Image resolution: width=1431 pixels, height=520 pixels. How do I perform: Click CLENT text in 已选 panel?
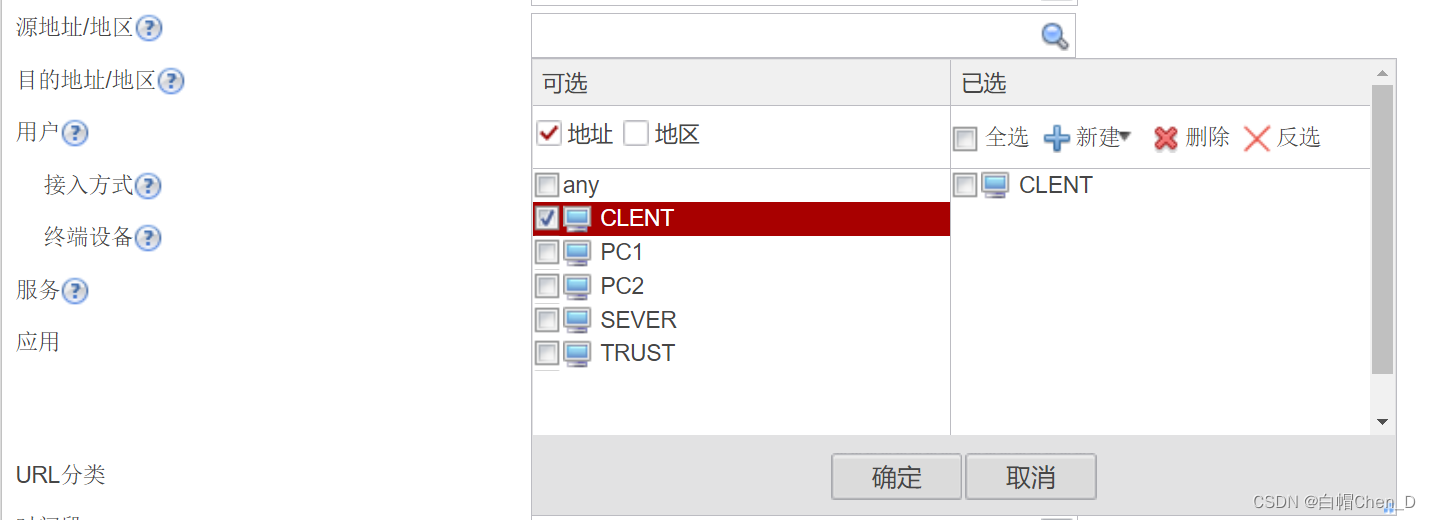tap(1056, 186)
